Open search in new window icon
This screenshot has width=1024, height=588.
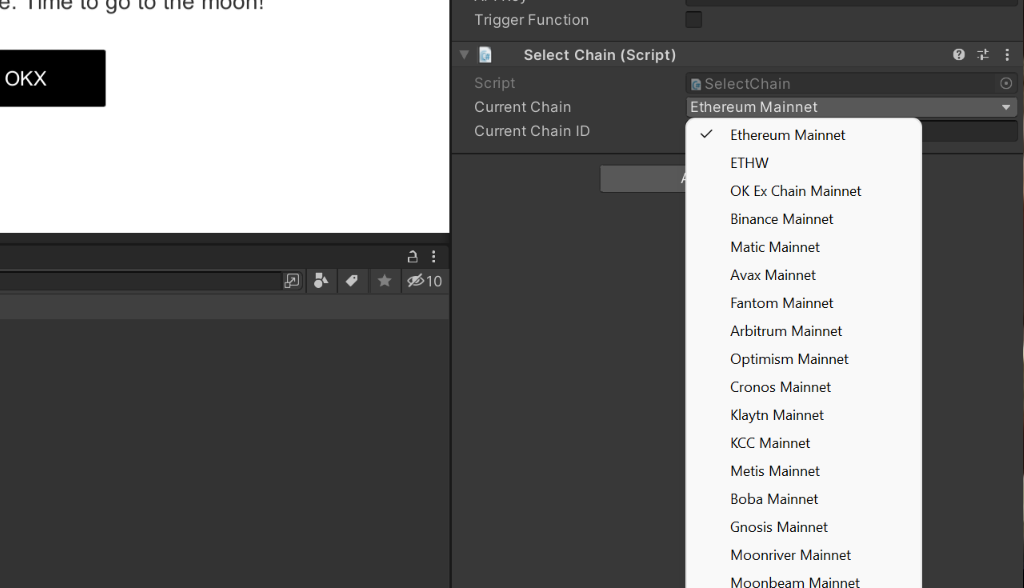(x=291, y=281)
